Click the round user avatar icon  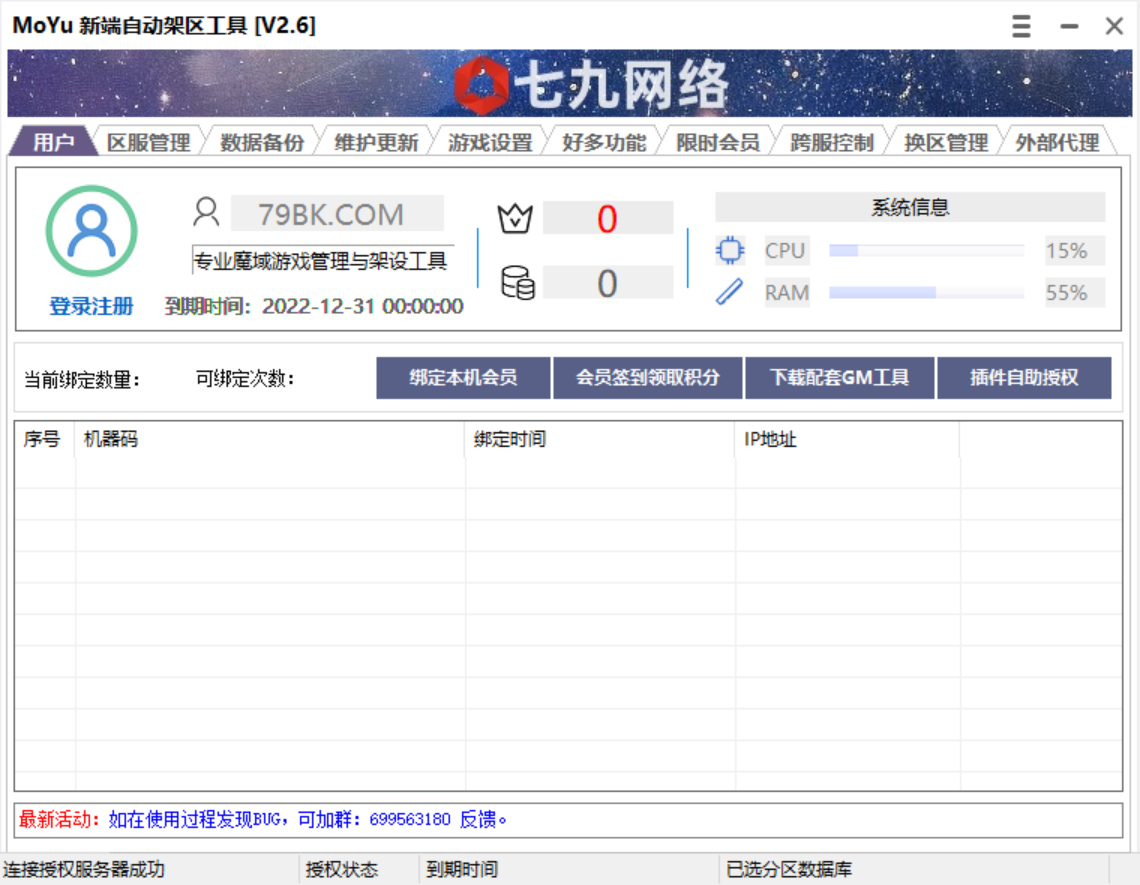[91, 232]
